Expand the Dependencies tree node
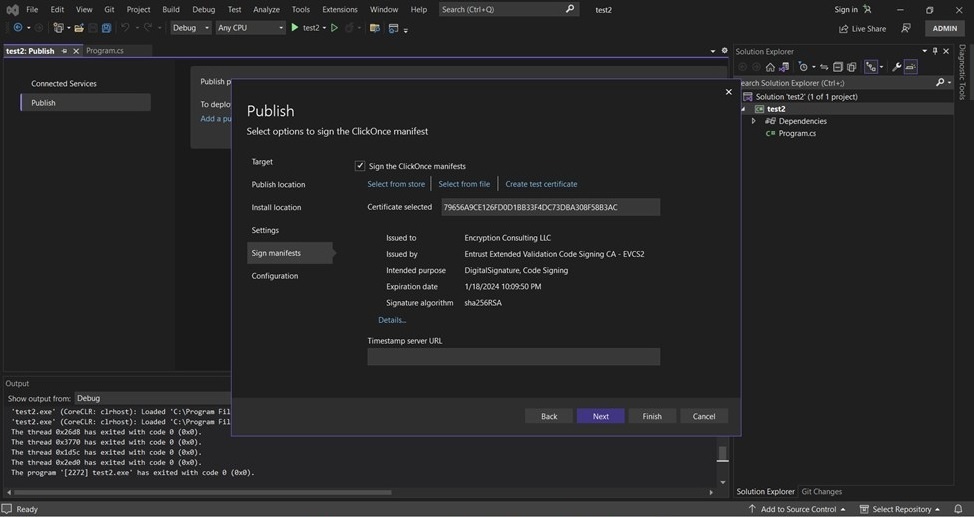Viewport: 974px width, 517px height. click(753, 121)
